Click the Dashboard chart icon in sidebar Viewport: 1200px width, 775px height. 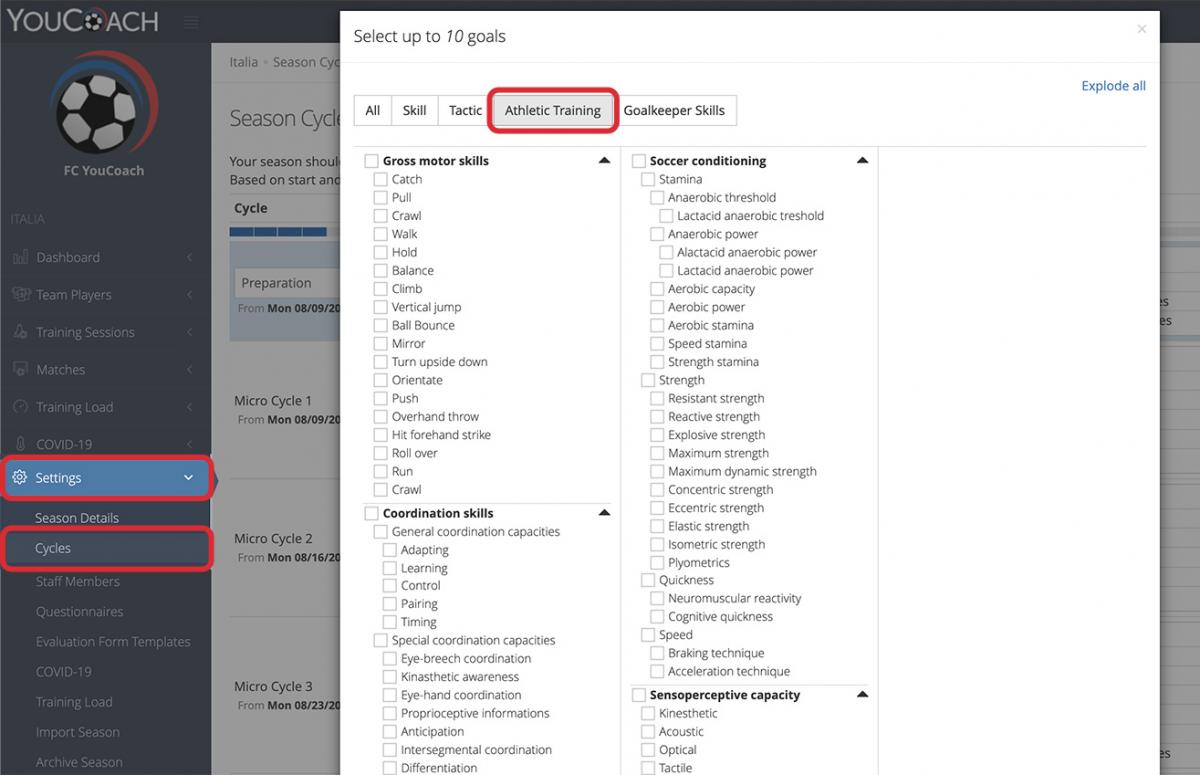(20, 257)
